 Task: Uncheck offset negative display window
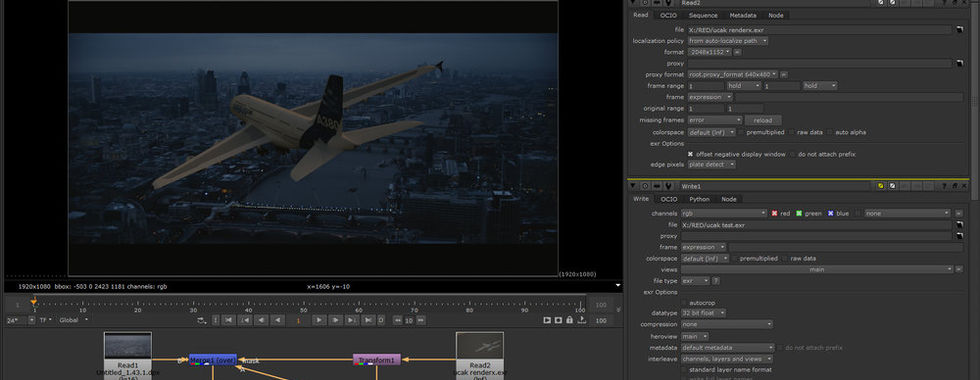pyautogui.click(x=691, y=154)
